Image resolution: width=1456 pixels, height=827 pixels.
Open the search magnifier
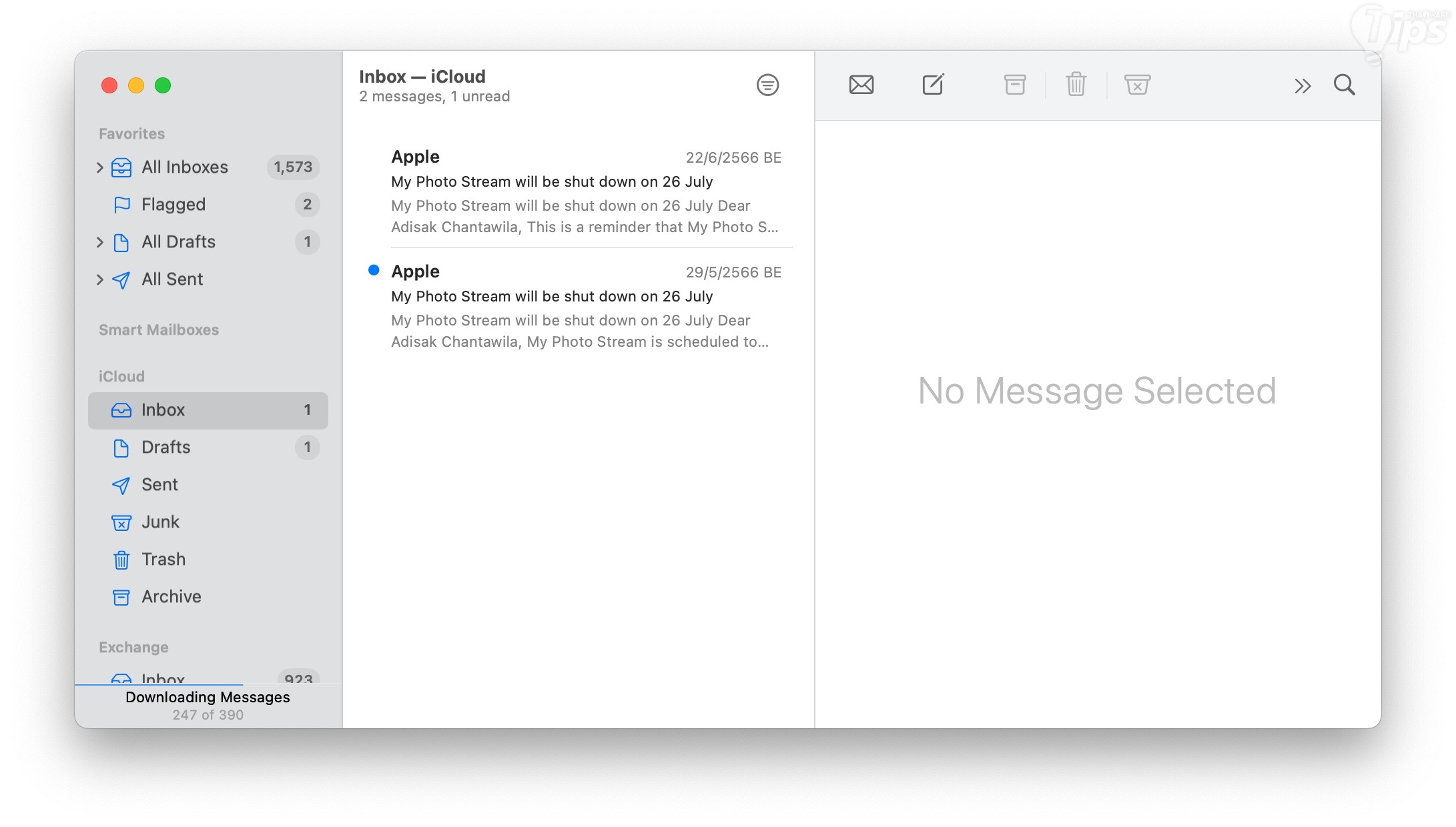[1344, 85]
